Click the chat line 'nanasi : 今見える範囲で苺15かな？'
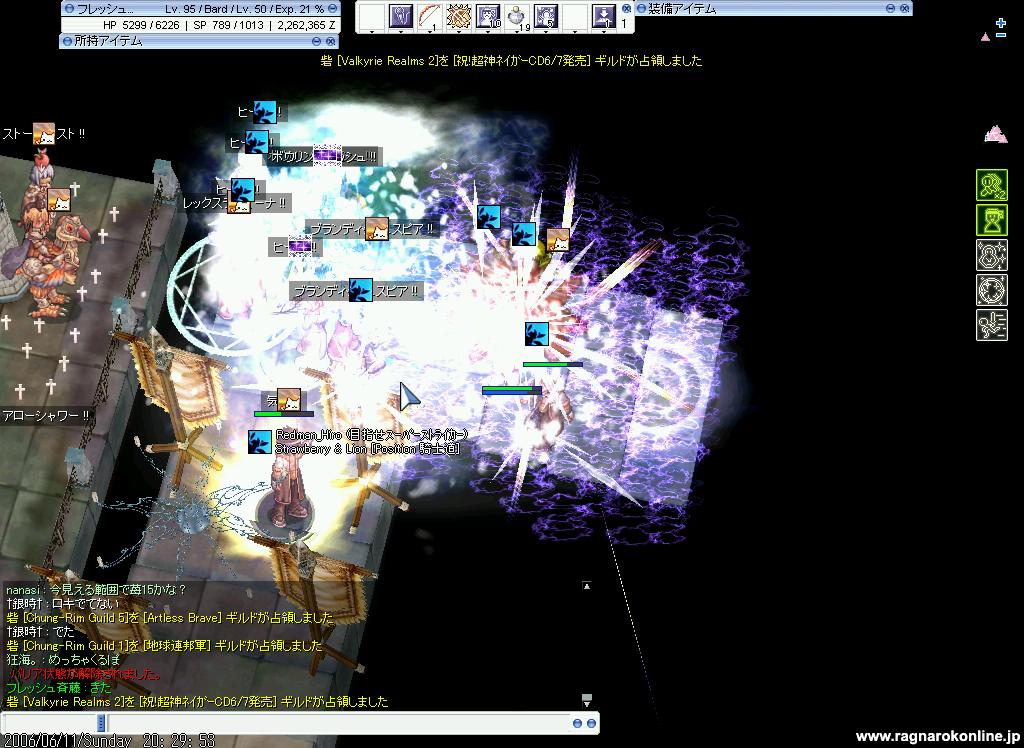Viewport: 1024px width, 748px height. click(x=96, y=589)
